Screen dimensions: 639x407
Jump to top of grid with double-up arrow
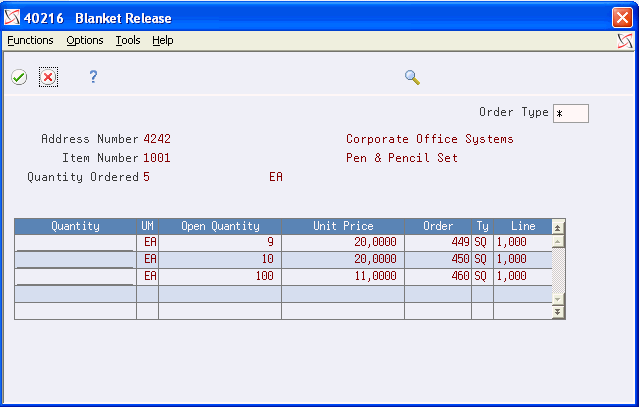558,228
